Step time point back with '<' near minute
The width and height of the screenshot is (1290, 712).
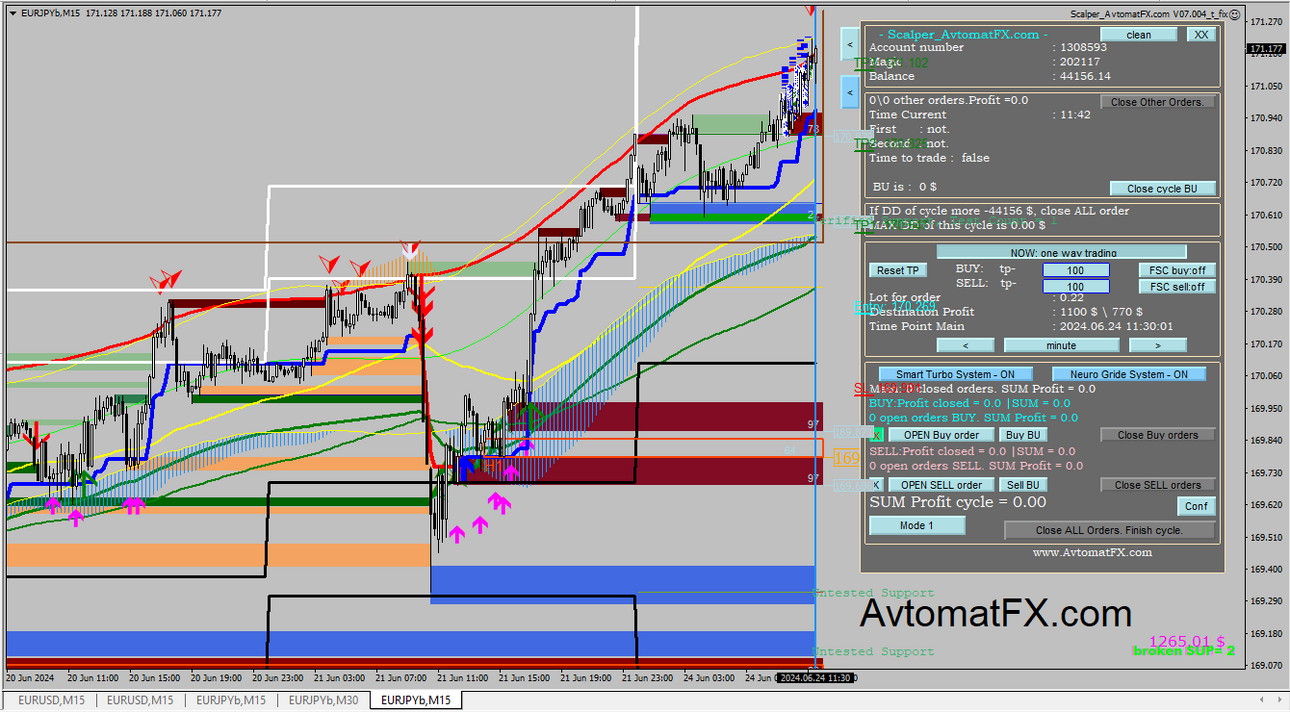point(965,345)
